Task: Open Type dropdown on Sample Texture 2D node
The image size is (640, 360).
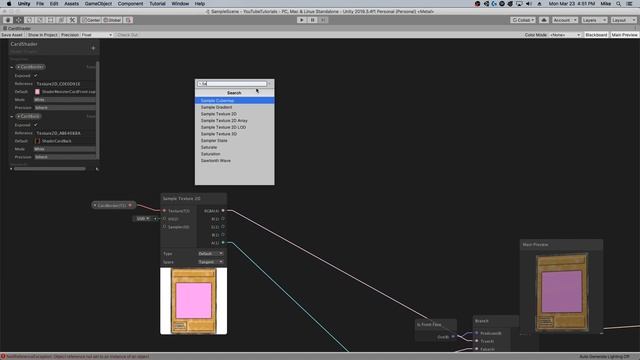Action: (x=210, y=254)
